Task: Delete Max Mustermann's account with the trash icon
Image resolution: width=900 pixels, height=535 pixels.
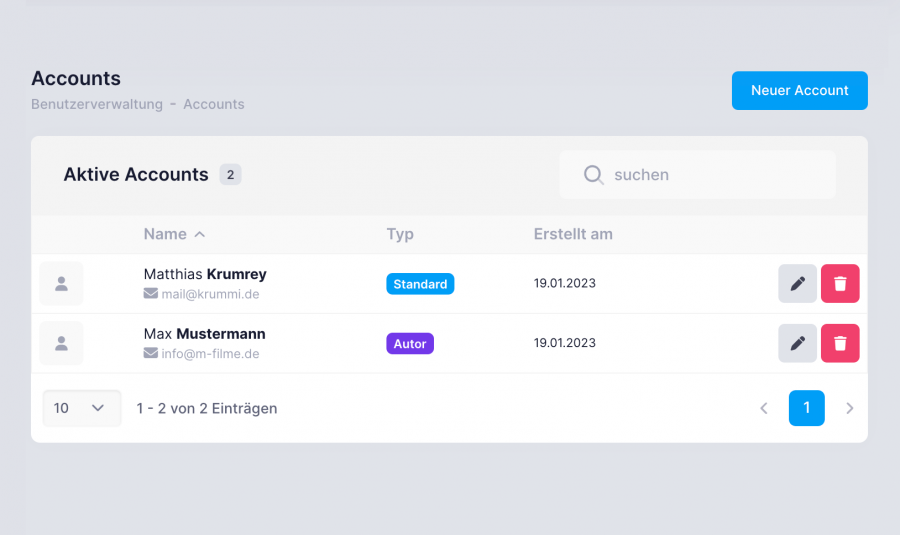Action: click(x=840, y=343)
